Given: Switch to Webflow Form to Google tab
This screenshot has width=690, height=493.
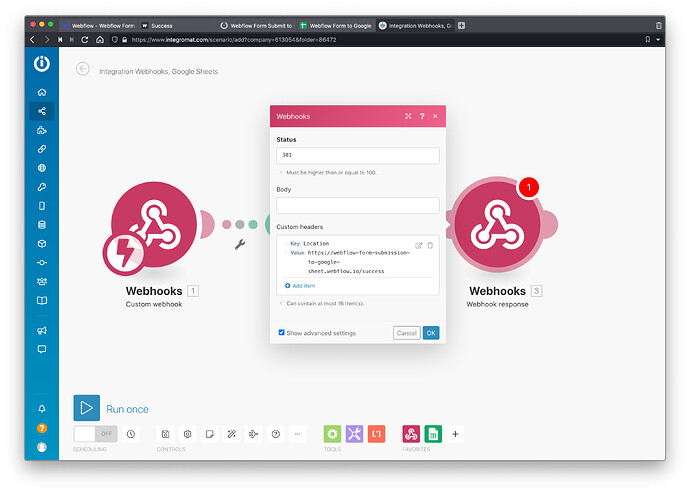Looking at the screenshot, I should coord(336,26).
